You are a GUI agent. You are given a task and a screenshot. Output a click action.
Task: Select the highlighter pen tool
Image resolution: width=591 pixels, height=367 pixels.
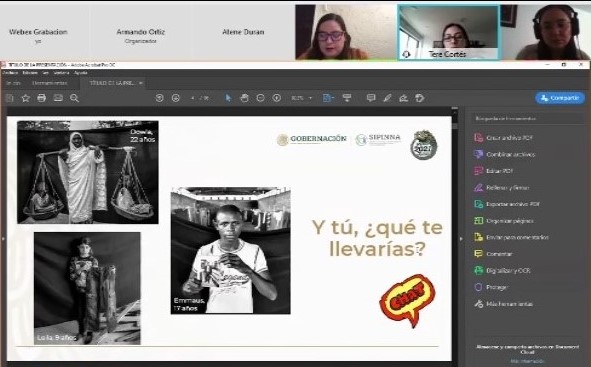387,98
